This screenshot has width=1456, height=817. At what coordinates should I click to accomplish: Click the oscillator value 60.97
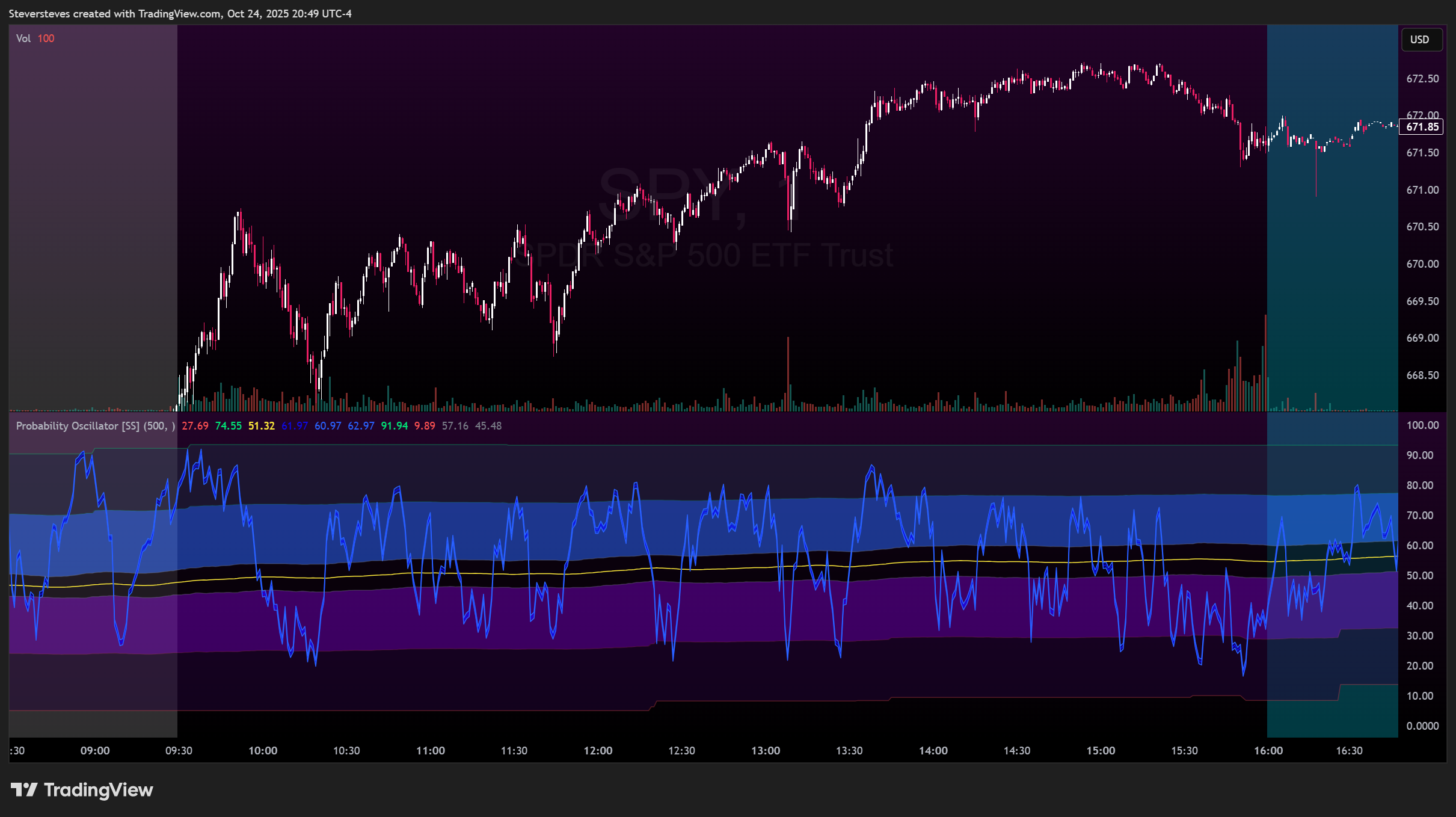click(x=328, y=426)
